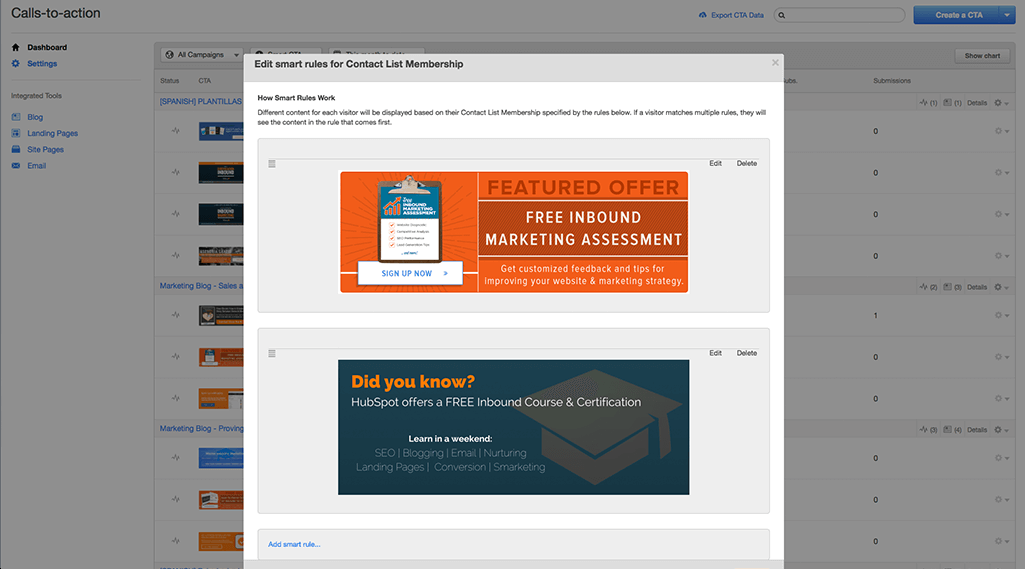Open Details for Marketing Blog - Sales group
The width and height of the screenshot is (1025, 569).
click(x=977, y=287)
